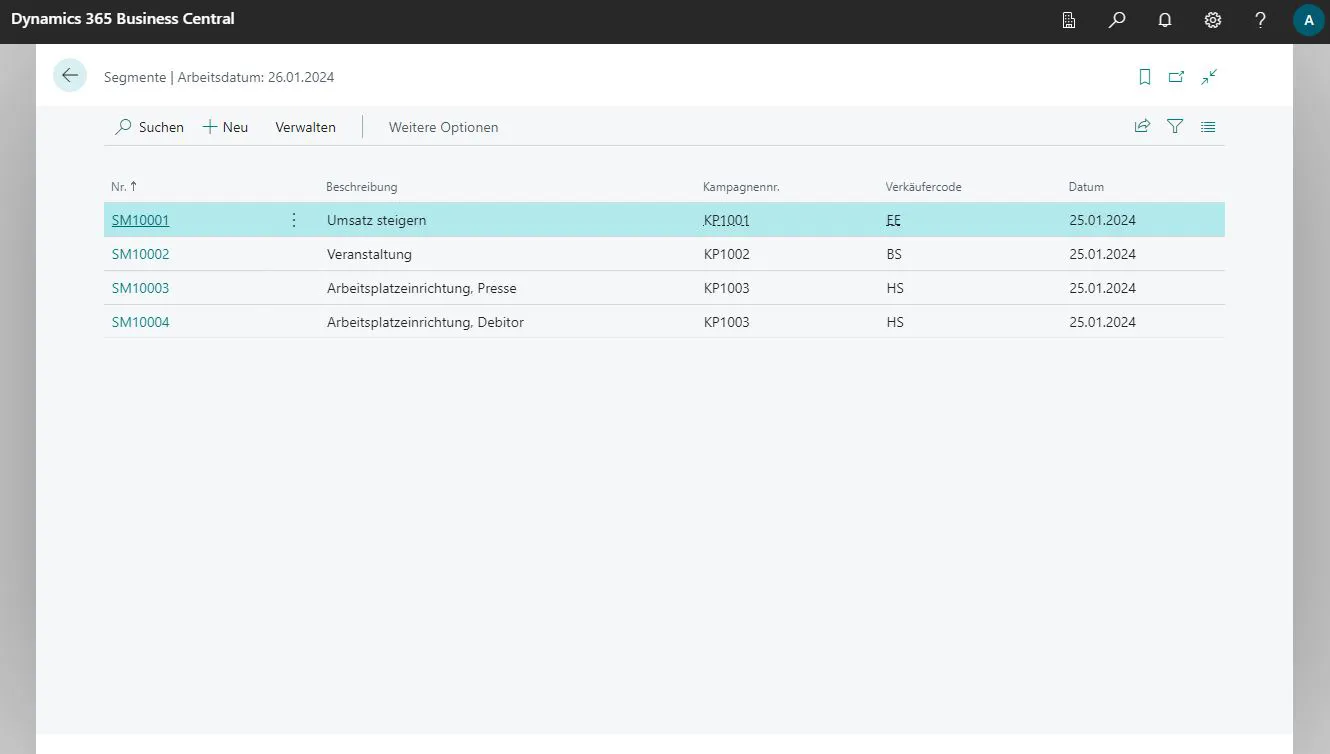Click campaign number KP1002
The width and height of the screenshot is (1330, 754).
(727, 254)
